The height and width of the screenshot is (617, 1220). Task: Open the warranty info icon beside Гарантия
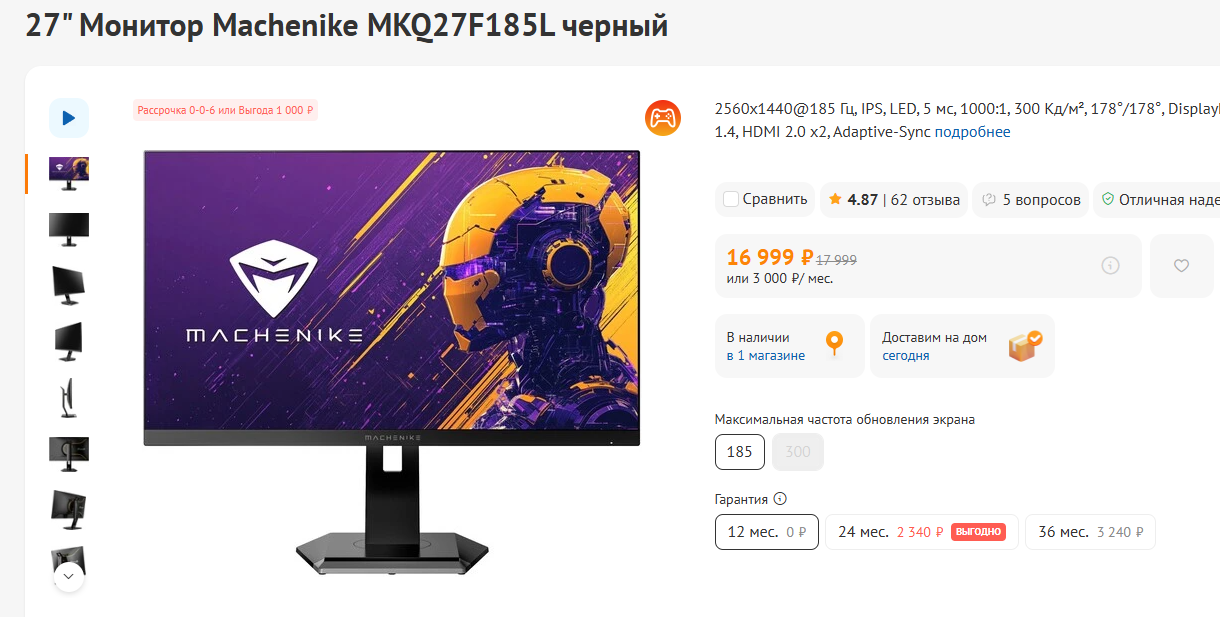[781, 499]
